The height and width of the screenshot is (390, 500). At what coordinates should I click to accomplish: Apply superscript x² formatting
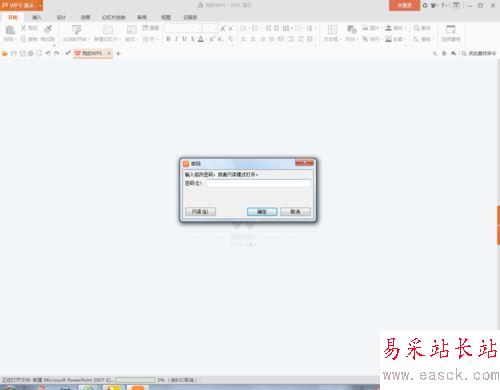click(212, 39)
